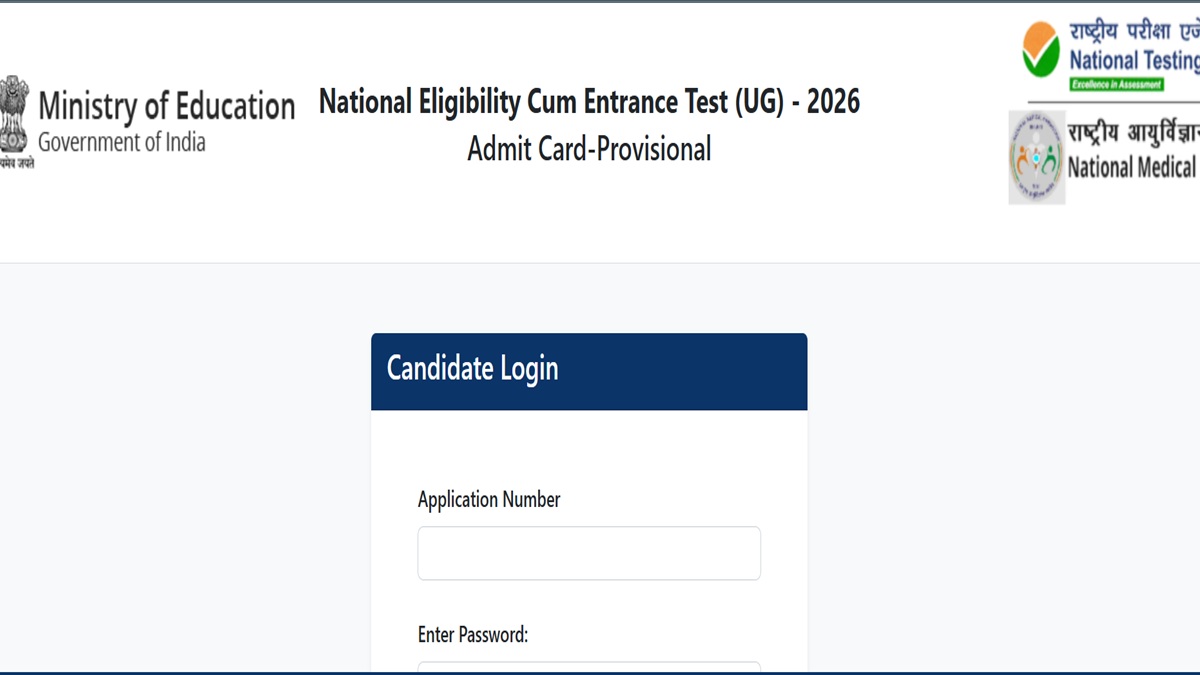Image resolution: width=1200 pixels, height=675 pixels.
Task: Focus the Application Number input field
Action: click(589, 553)
